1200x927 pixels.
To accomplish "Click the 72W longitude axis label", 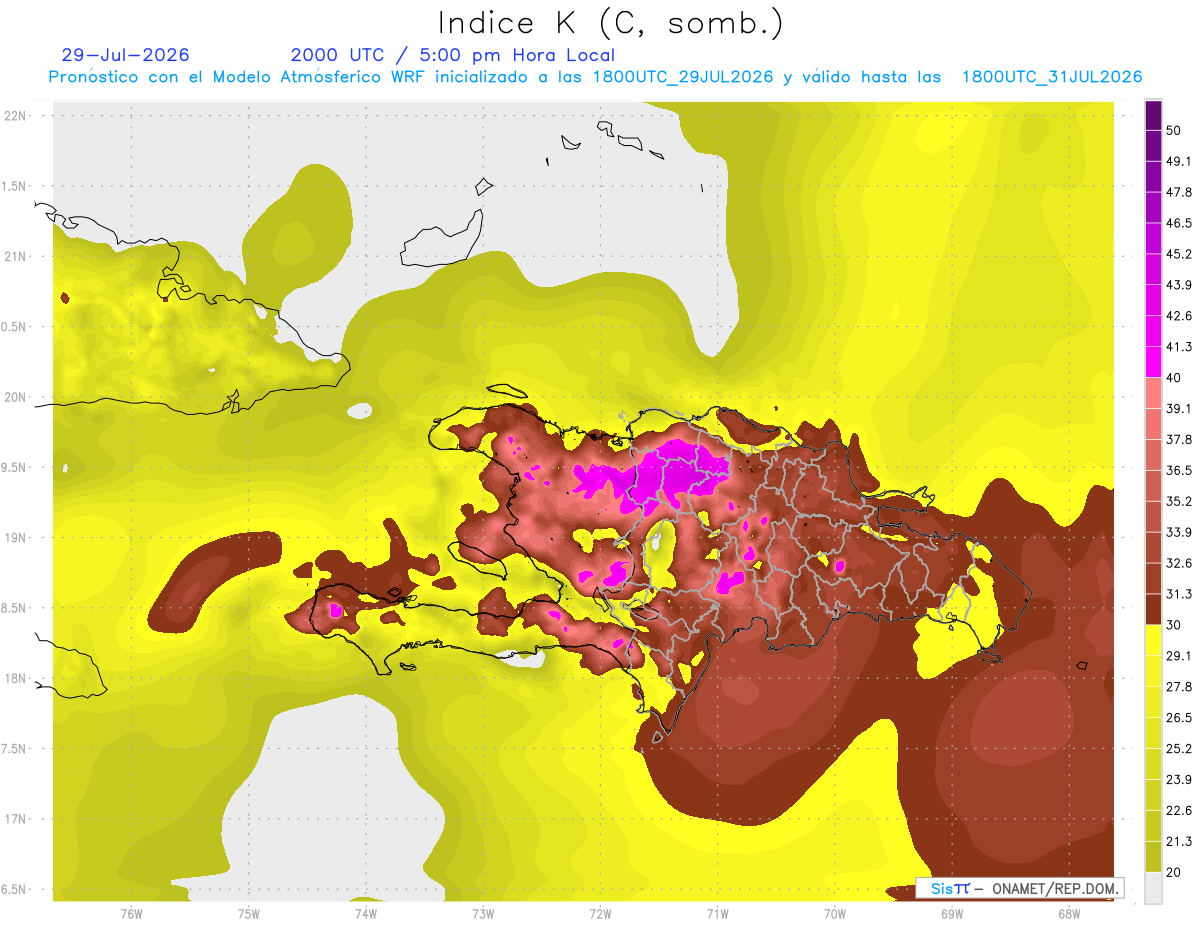I will point(600,913).
